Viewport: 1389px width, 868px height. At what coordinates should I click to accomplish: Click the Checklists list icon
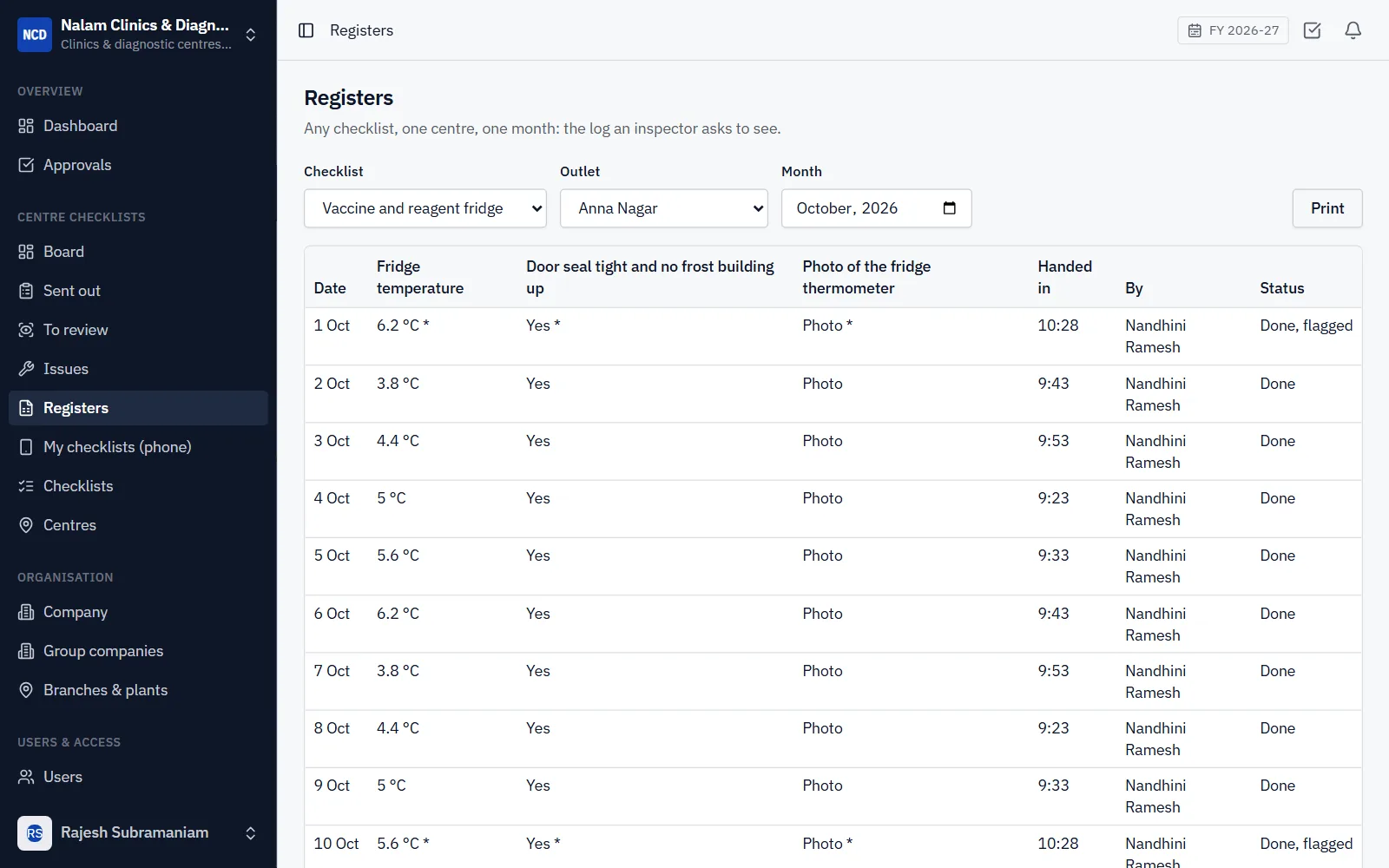[26, 486]
